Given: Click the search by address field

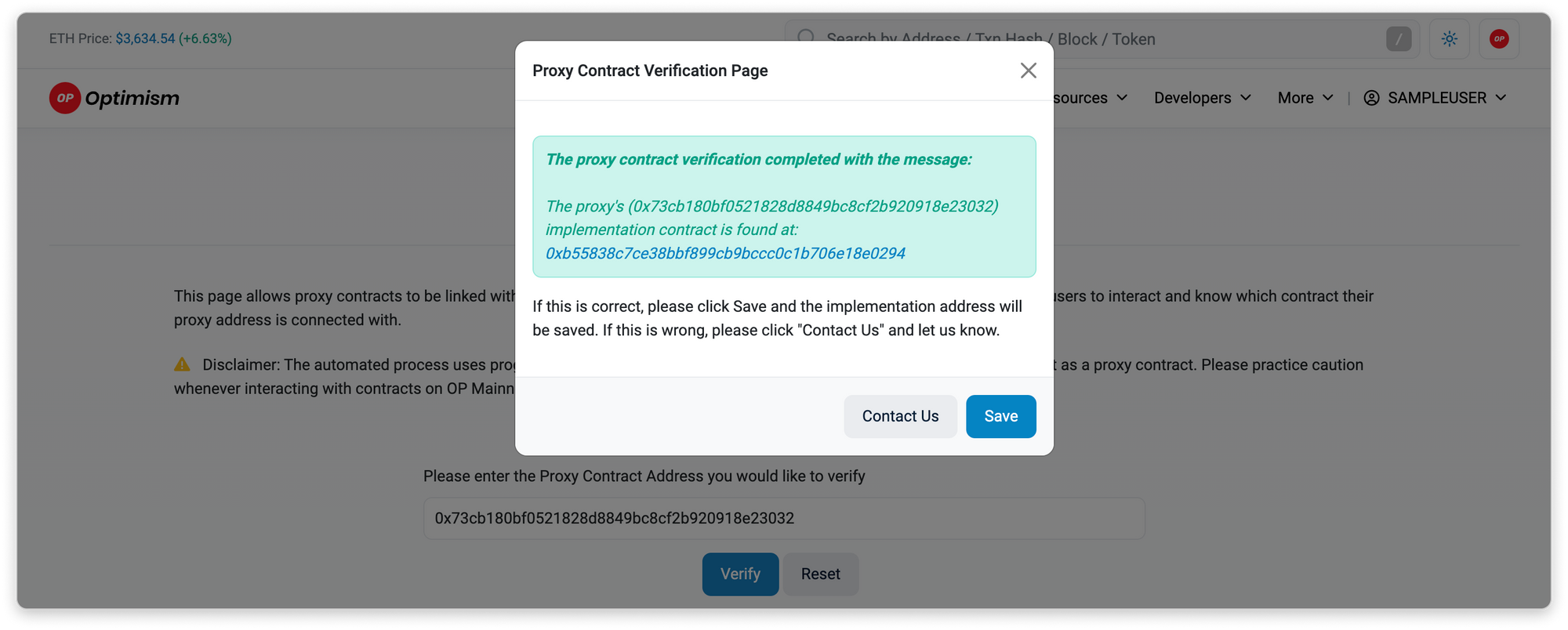Looking at the screenshot, I should [1098, 39].
